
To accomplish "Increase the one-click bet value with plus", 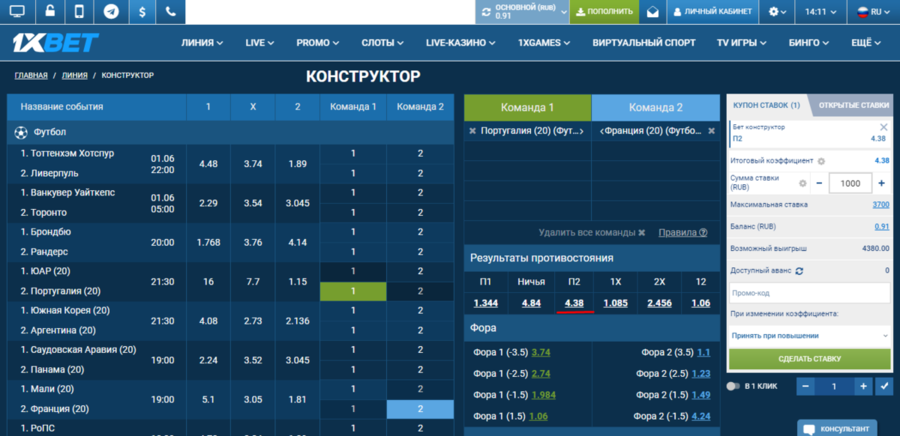I will 863,387.
